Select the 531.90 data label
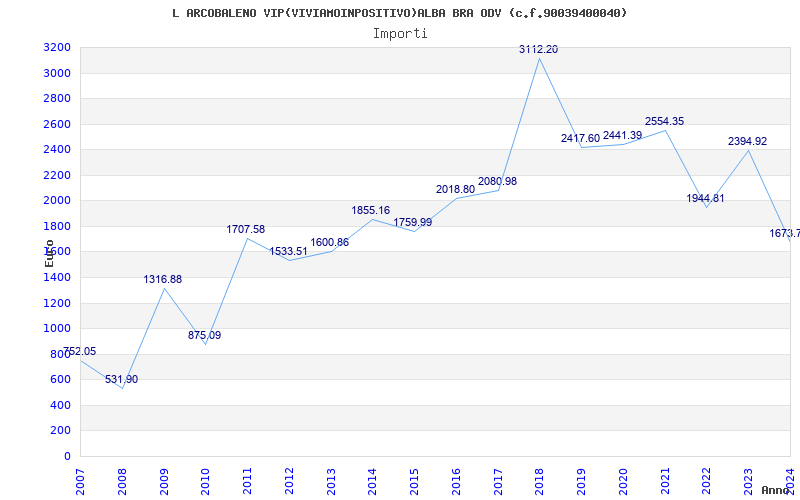 pyautogui.click(x=121, y=380)
